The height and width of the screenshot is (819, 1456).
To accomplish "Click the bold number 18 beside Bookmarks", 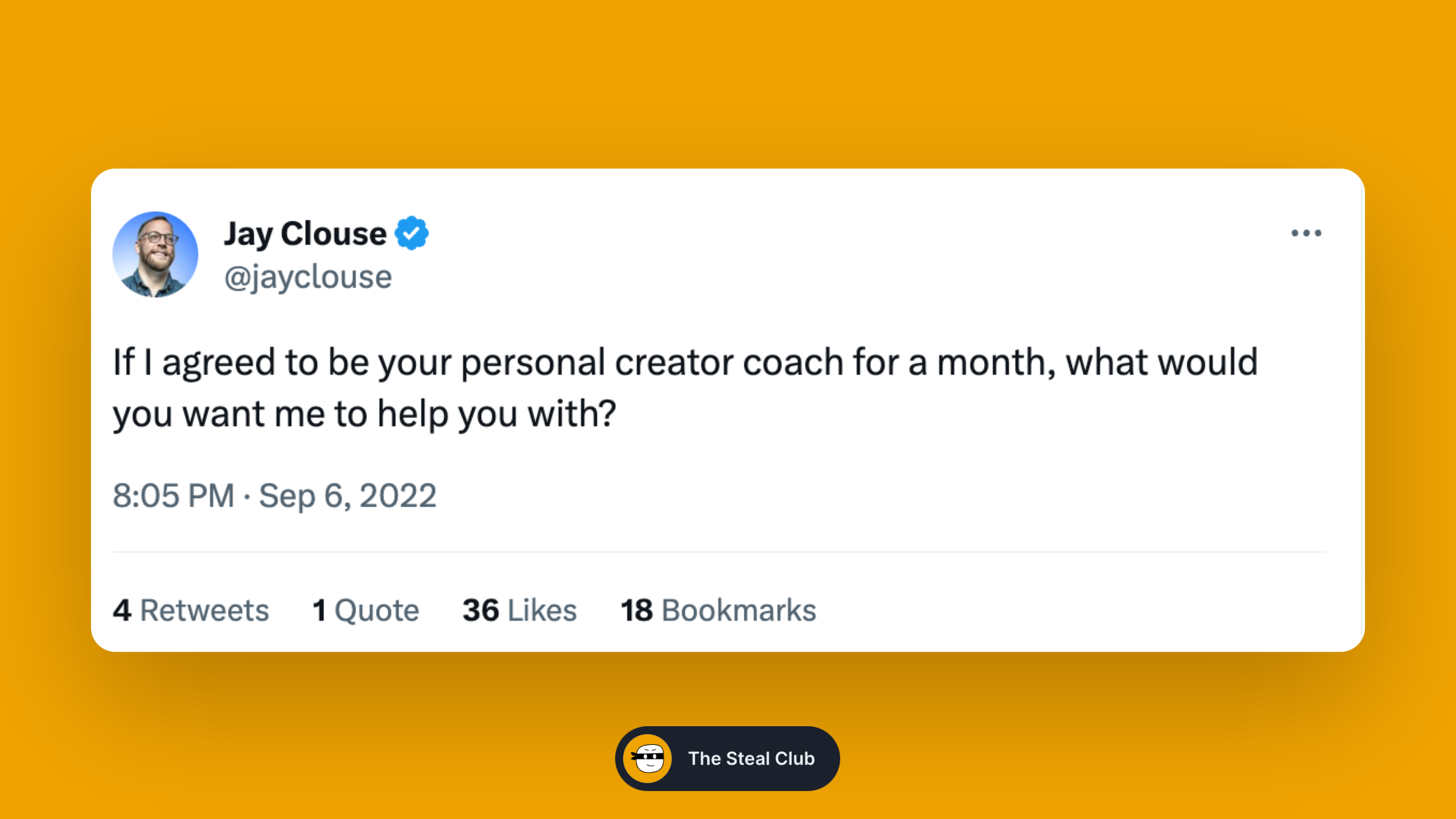I will tap(636, 610).
